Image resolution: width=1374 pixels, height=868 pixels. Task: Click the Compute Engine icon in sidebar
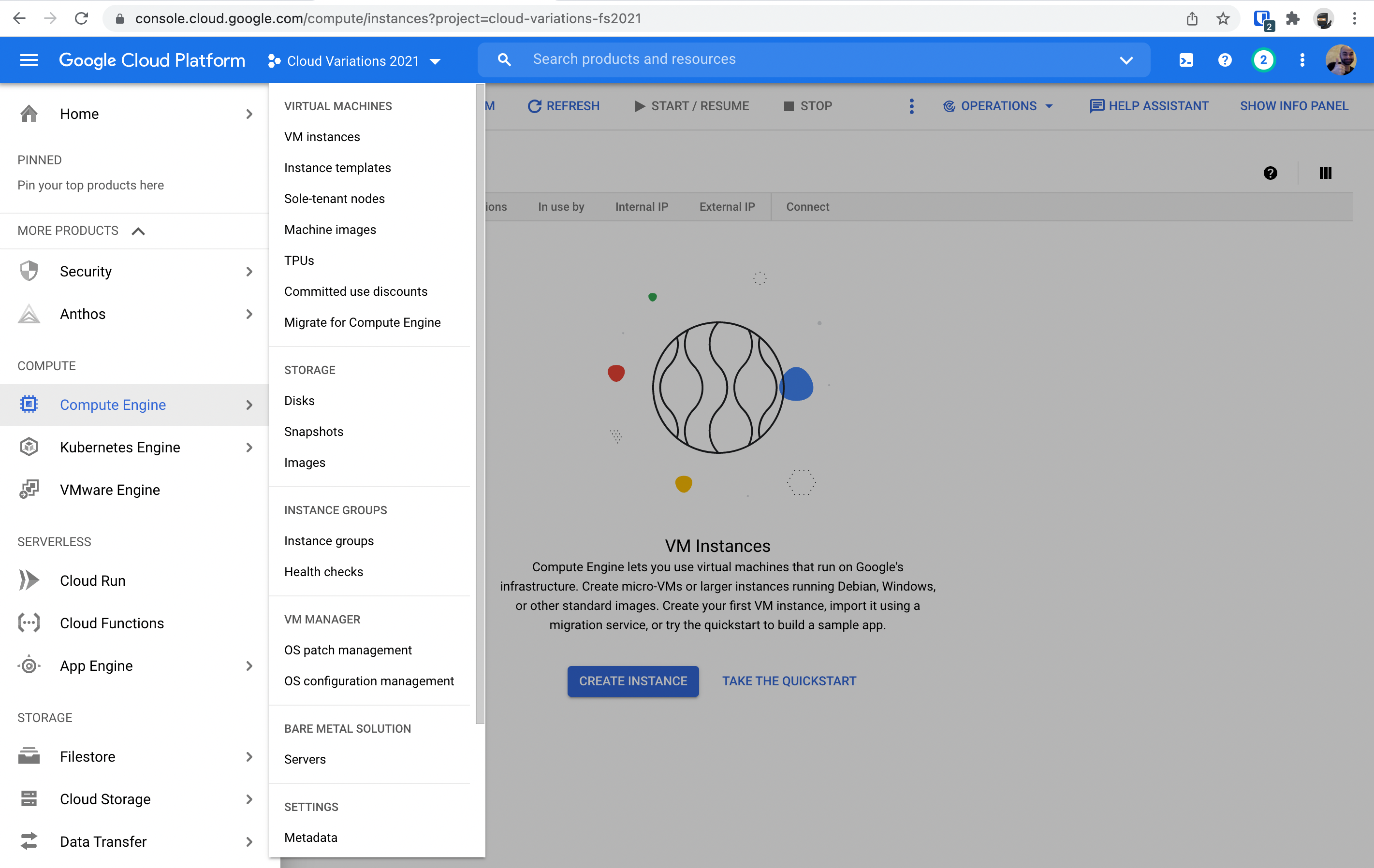[x=28, y=404]
